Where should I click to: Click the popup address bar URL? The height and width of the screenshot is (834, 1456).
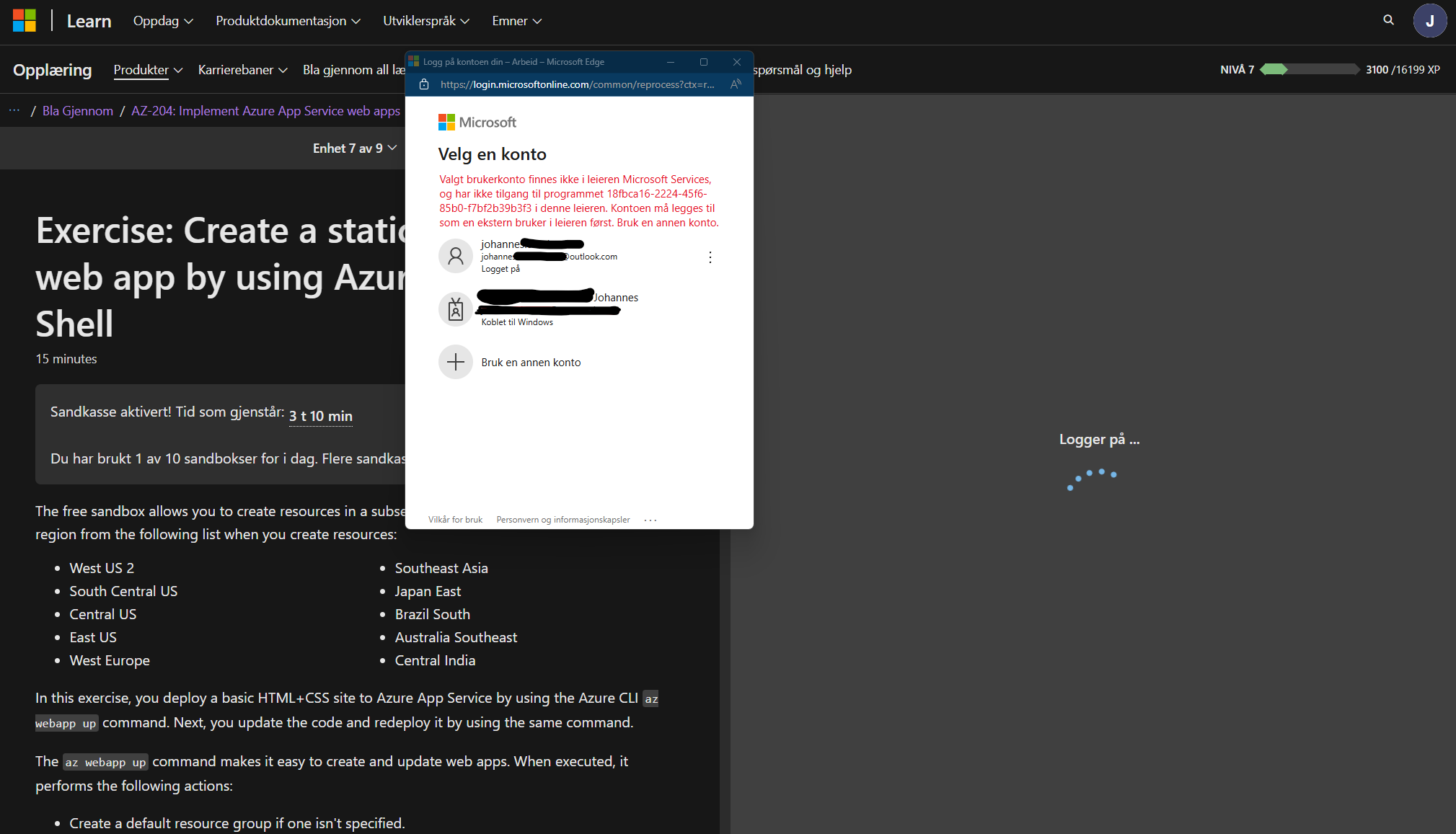pyautogui.click(x=577, y=84)
